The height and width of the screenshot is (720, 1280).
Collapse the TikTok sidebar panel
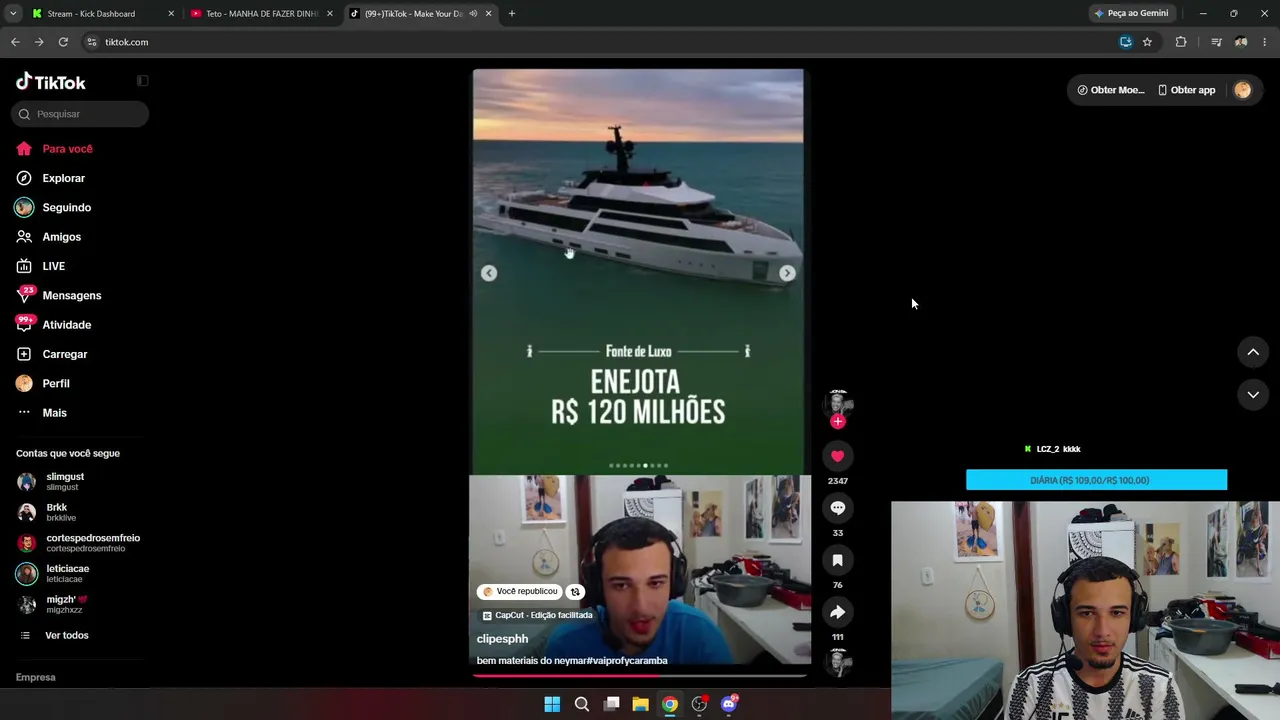(x=142, y=80)
